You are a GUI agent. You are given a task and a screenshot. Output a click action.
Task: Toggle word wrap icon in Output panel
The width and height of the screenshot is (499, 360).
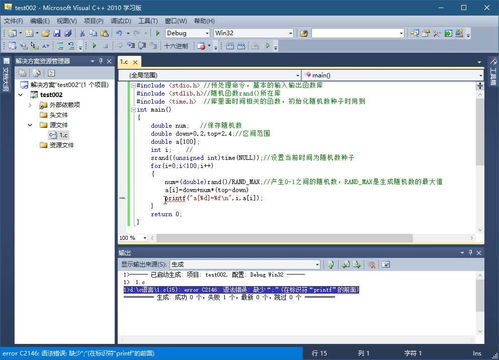[386, 265]
